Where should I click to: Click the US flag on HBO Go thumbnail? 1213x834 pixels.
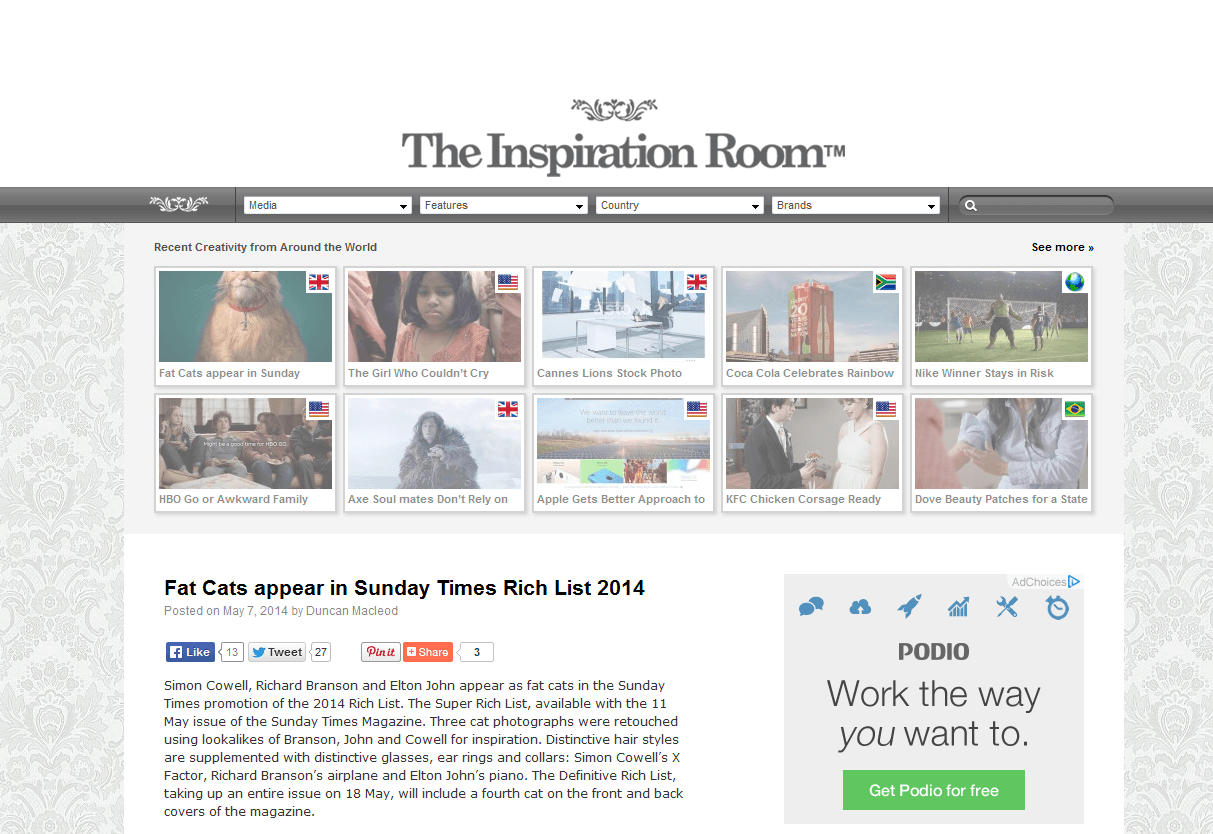318,409
